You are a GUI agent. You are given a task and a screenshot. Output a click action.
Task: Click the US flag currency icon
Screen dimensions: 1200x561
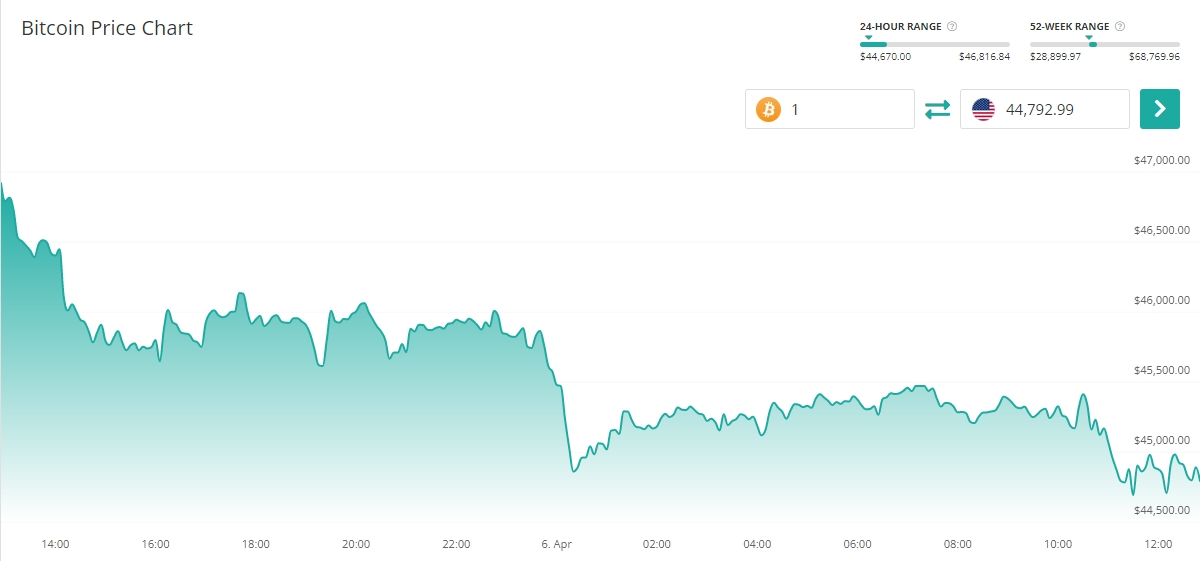click(x=983, y=109)
